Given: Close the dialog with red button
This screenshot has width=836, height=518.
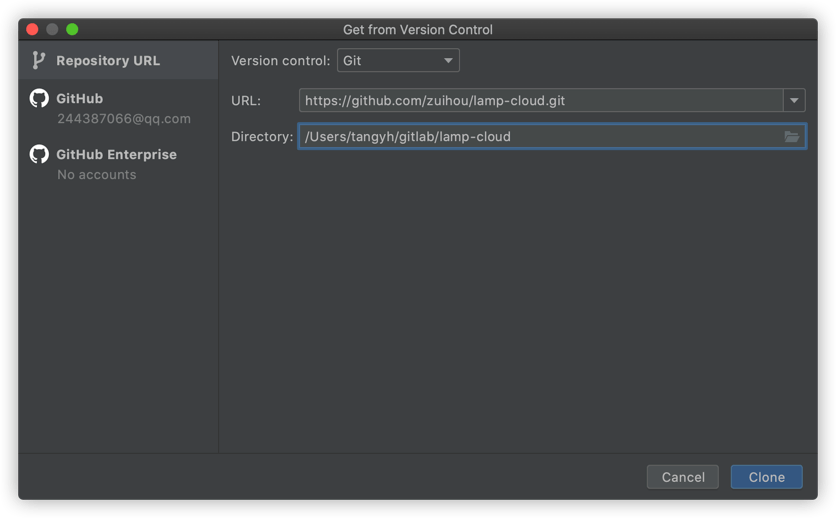Looking at the screenshot, I should [x=32, y=29].
